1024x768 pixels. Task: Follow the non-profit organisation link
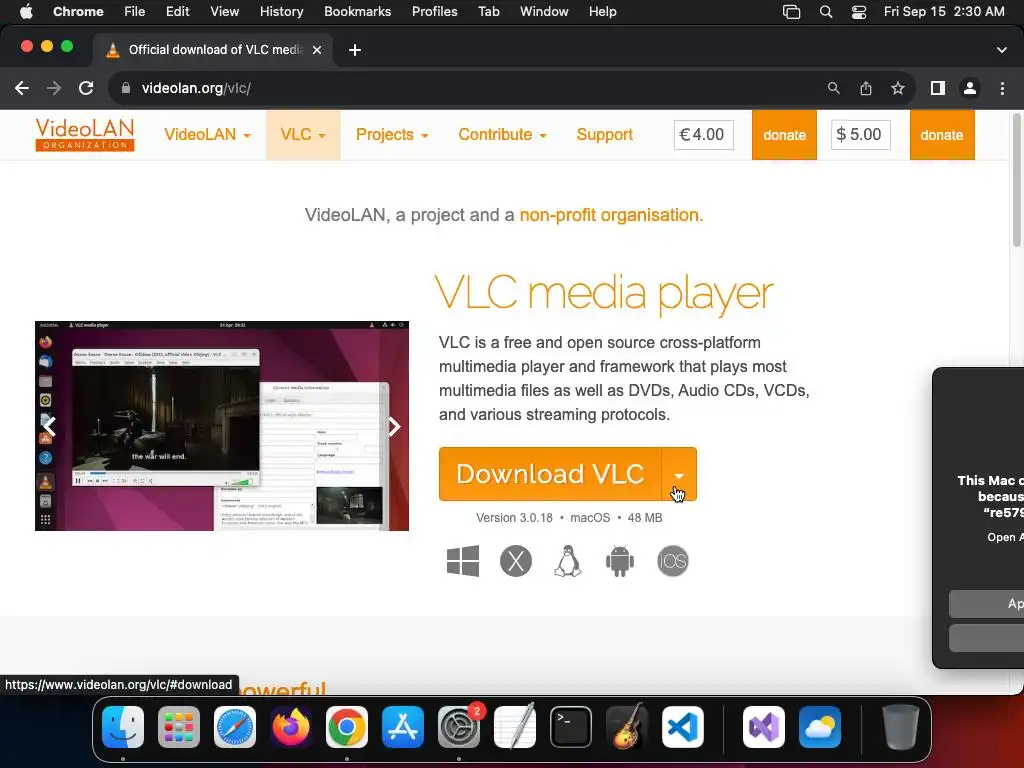point(611,215)
